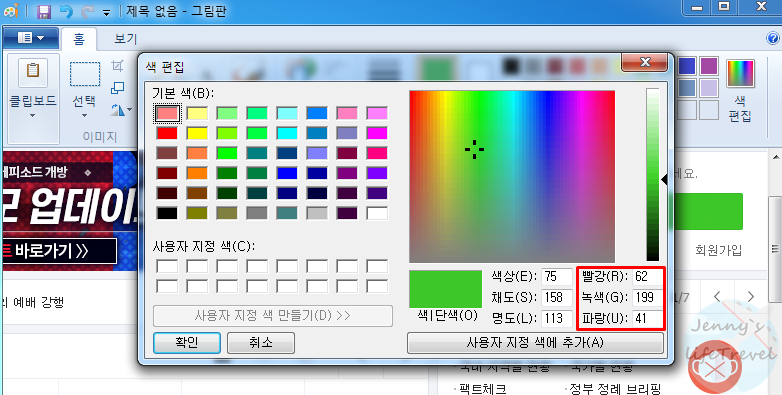Select the bright orange basic color swatch
The image size is (782, 395).
[197, 173]
